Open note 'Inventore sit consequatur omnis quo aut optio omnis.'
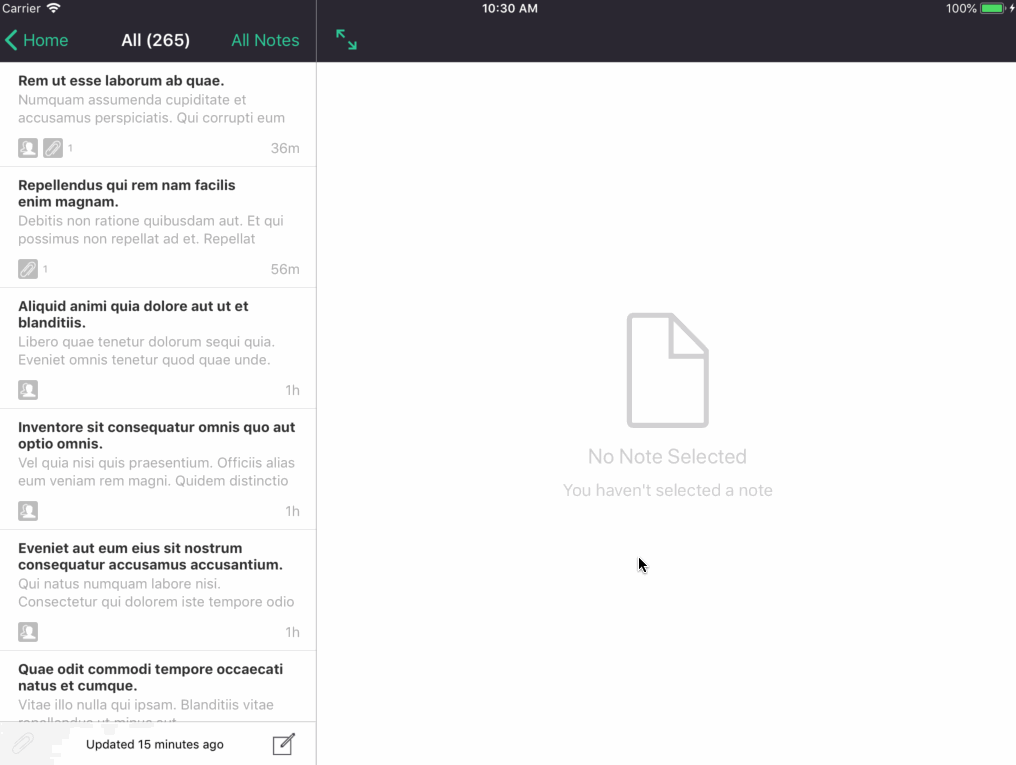1016x765 pixels. [158, 470]
